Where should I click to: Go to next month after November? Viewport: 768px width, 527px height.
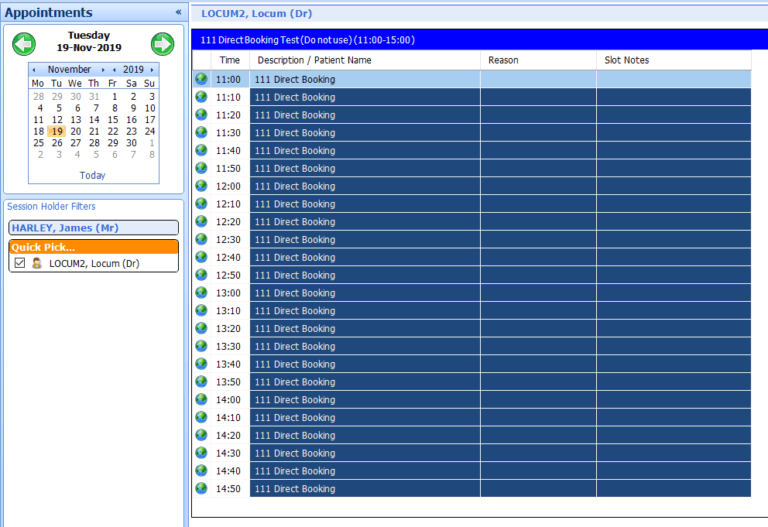tap(102, 70)
